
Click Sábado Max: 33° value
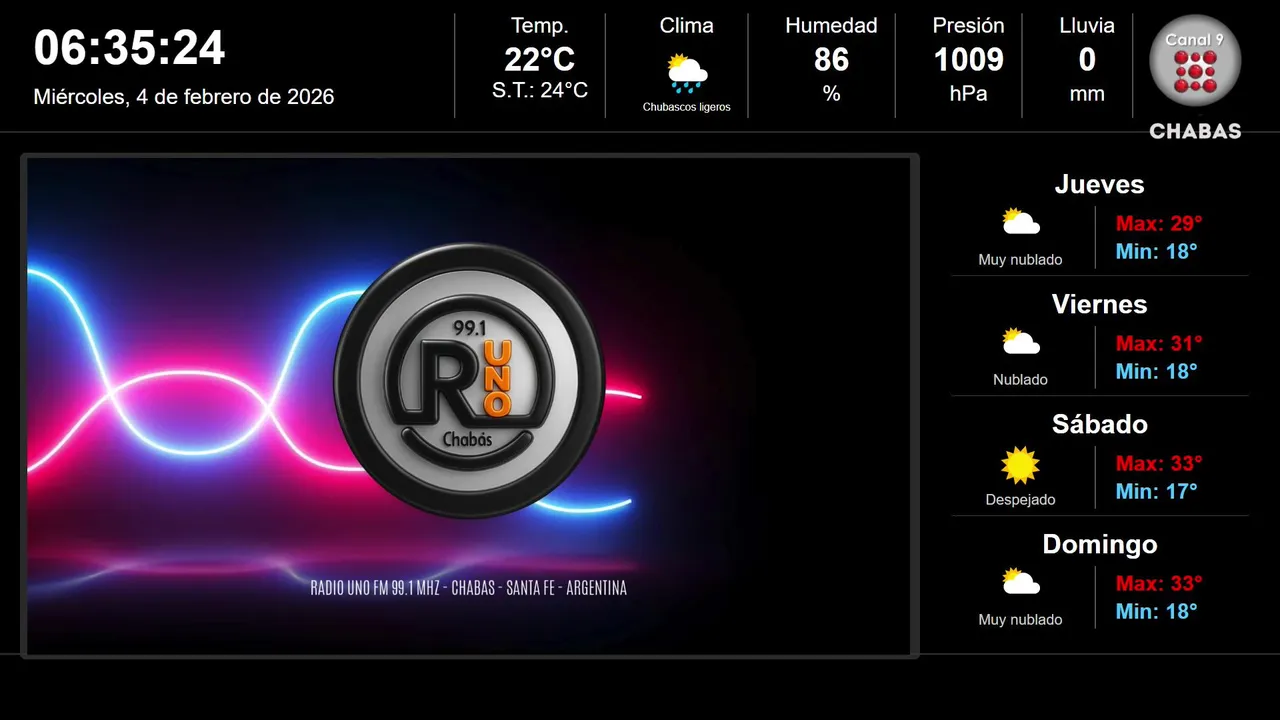(x=1159, y=463)
